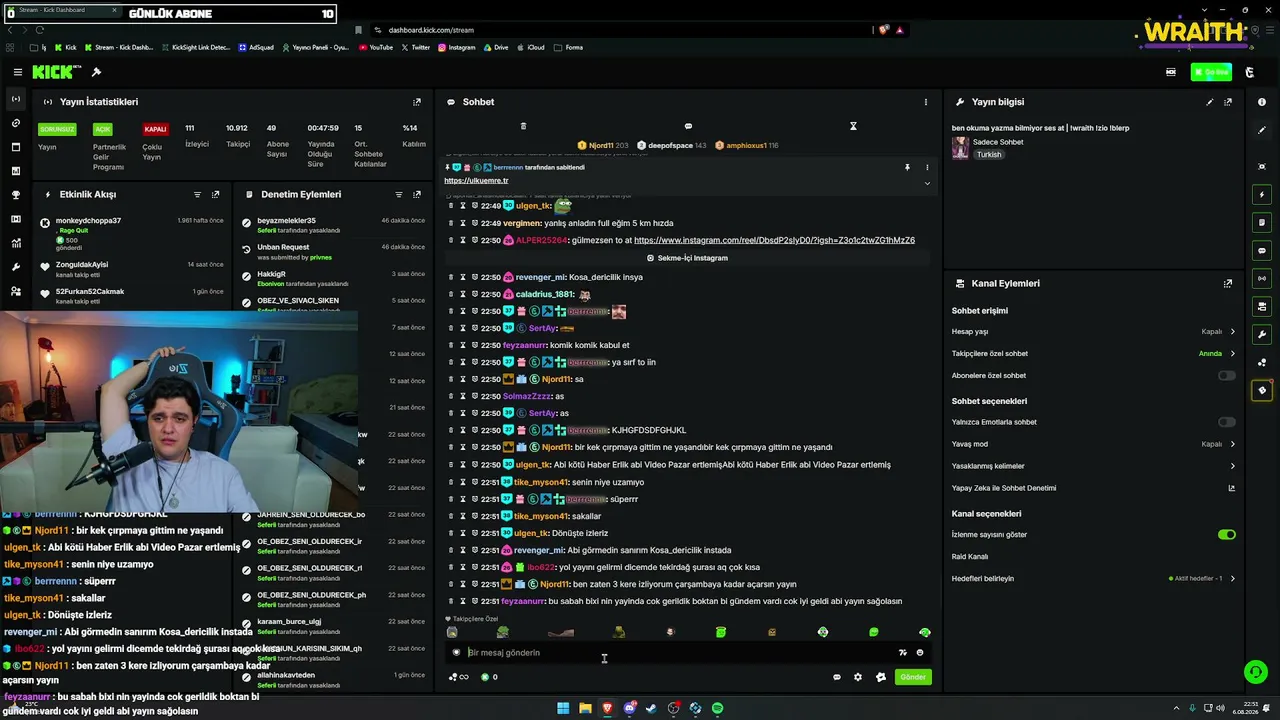
Task: Unpin the pinned berrrennn message
Action: pyautogui.click(x=907, y=167)
